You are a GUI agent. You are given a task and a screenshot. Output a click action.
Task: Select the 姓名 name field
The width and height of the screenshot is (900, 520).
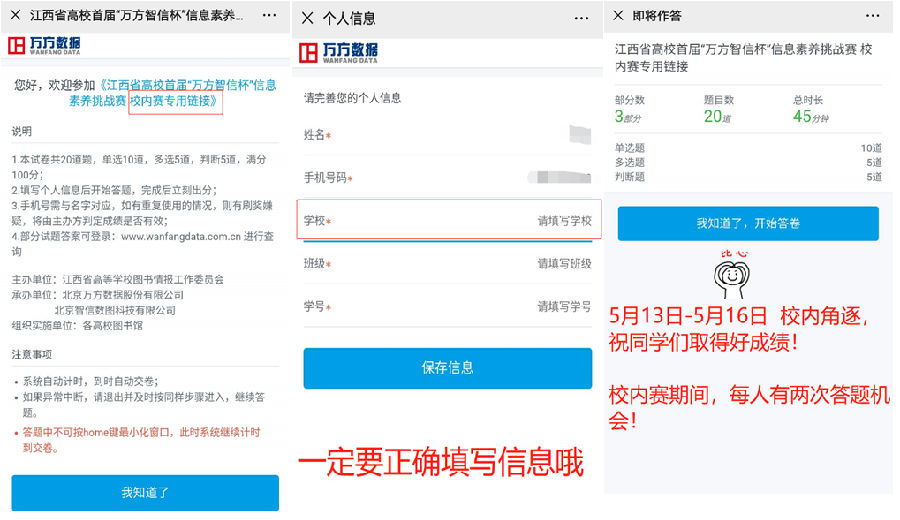point(448,135)
